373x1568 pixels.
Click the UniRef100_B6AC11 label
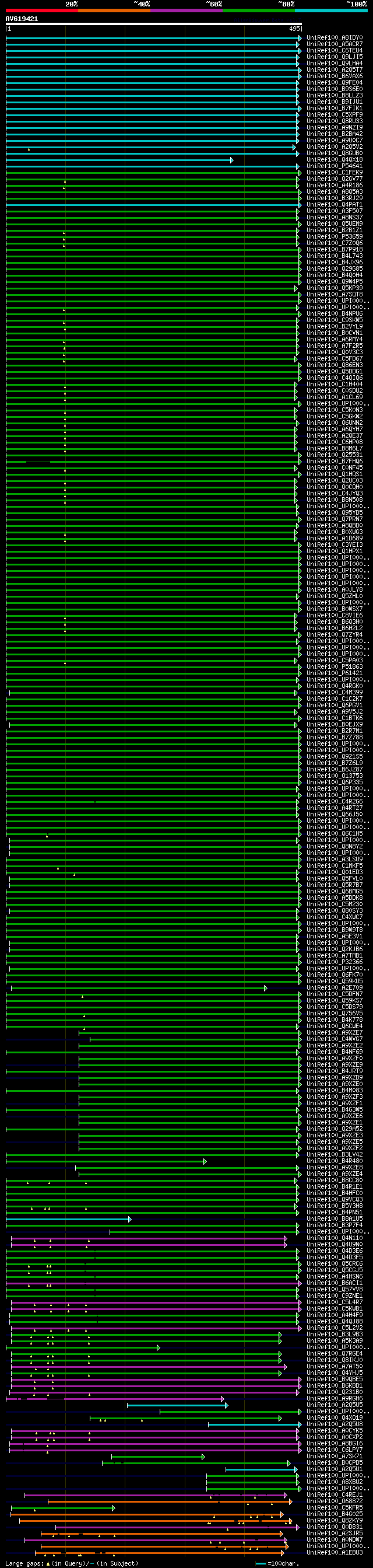[x=335, y=1283]
